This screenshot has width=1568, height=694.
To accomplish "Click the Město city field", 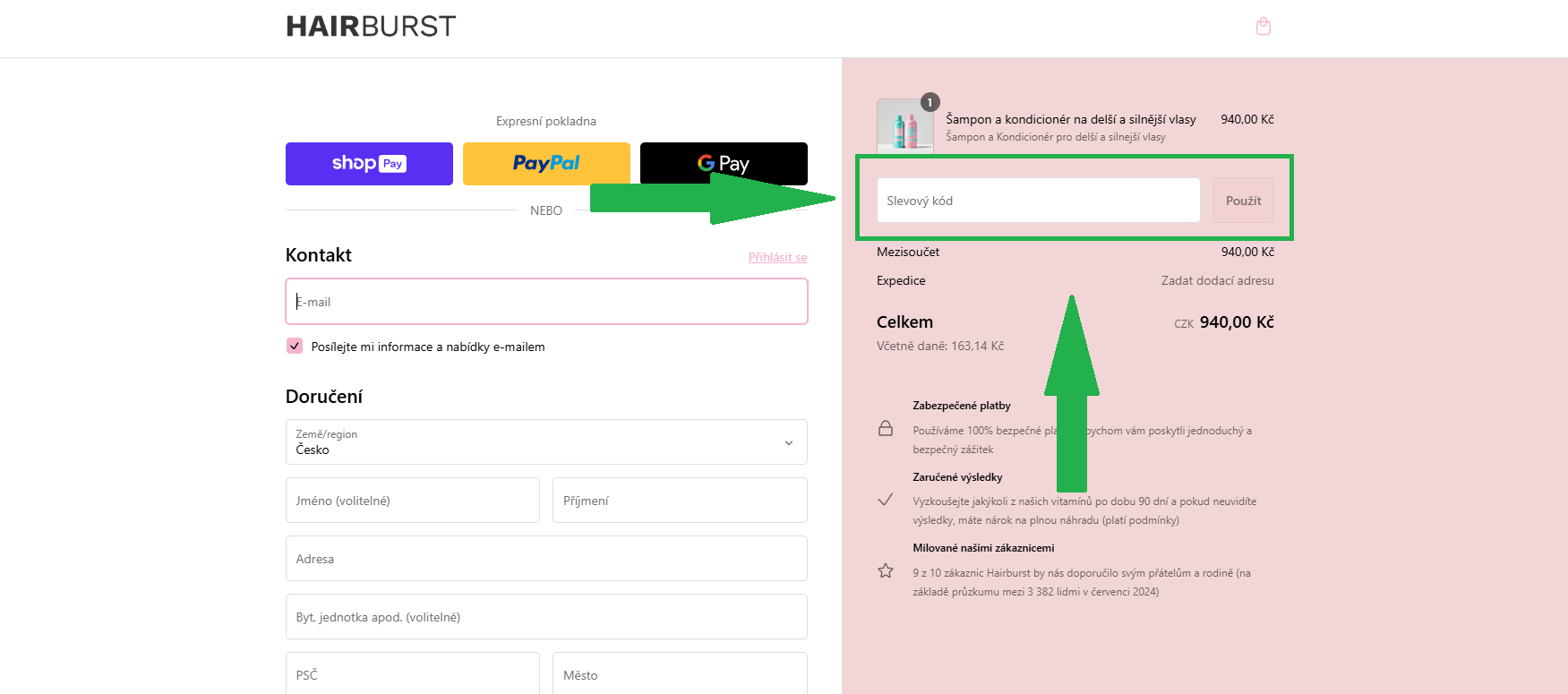I will [680, 674].
